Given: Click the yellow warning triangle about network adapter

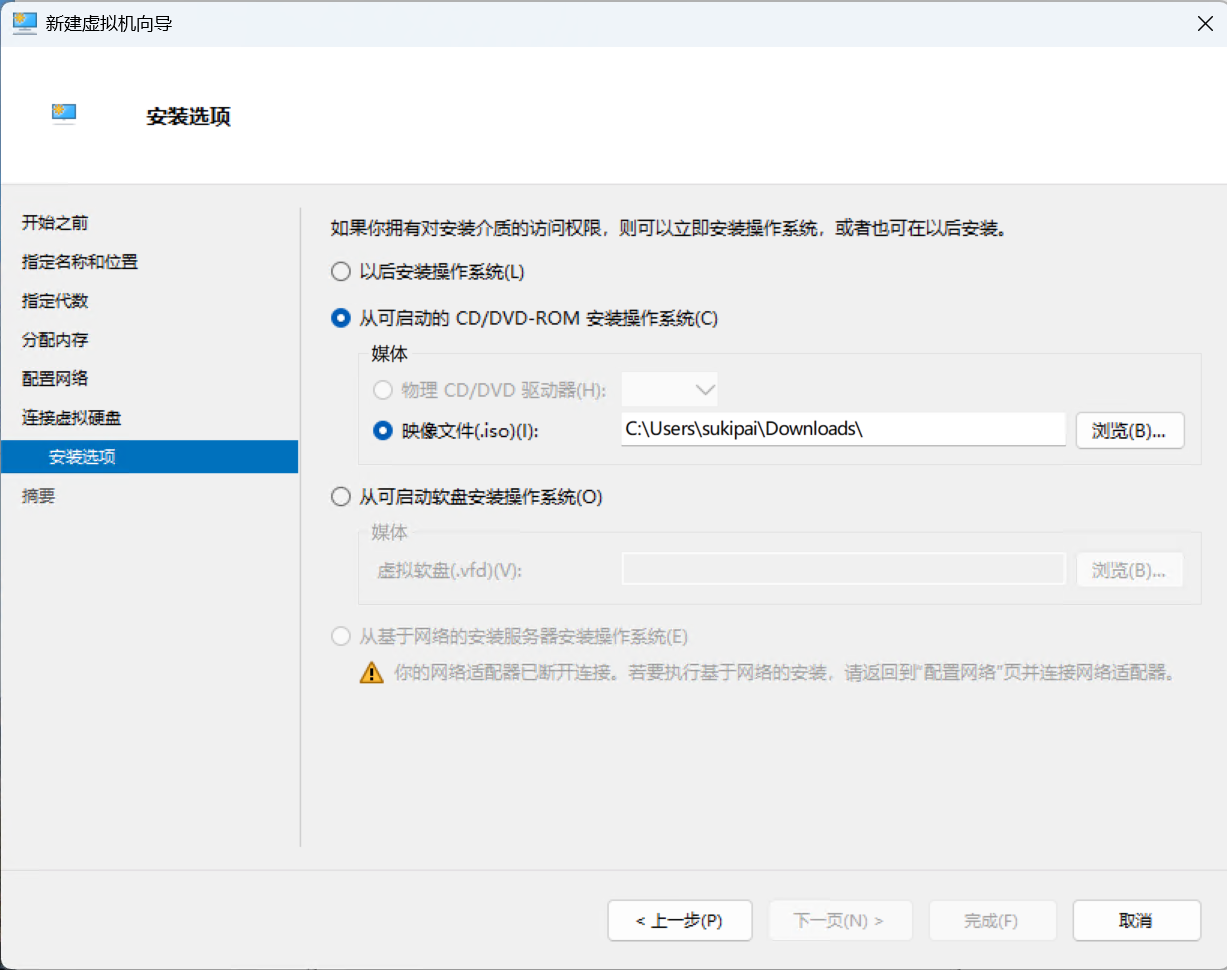Looking at the screenshot, I should tap(371, 673).
